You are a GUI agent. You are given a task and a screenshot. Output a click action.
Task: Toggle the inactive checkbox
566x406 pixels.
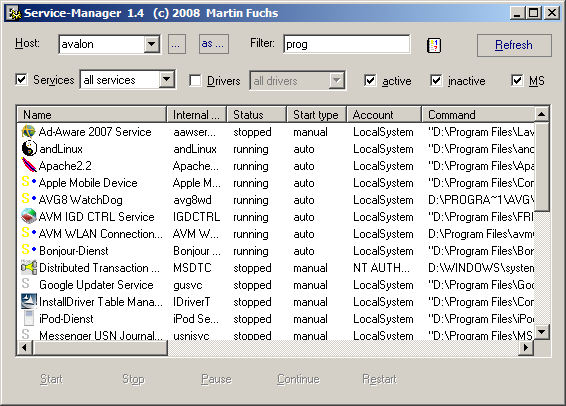pyautogui.click(x=436, y=80)
